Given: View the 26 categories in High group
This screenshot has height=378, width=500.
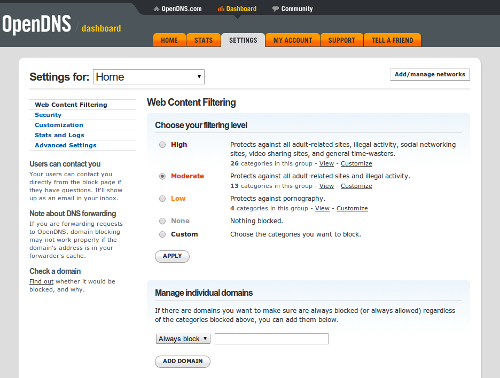Looking at the screenshot, I should [x=326, y=163].
